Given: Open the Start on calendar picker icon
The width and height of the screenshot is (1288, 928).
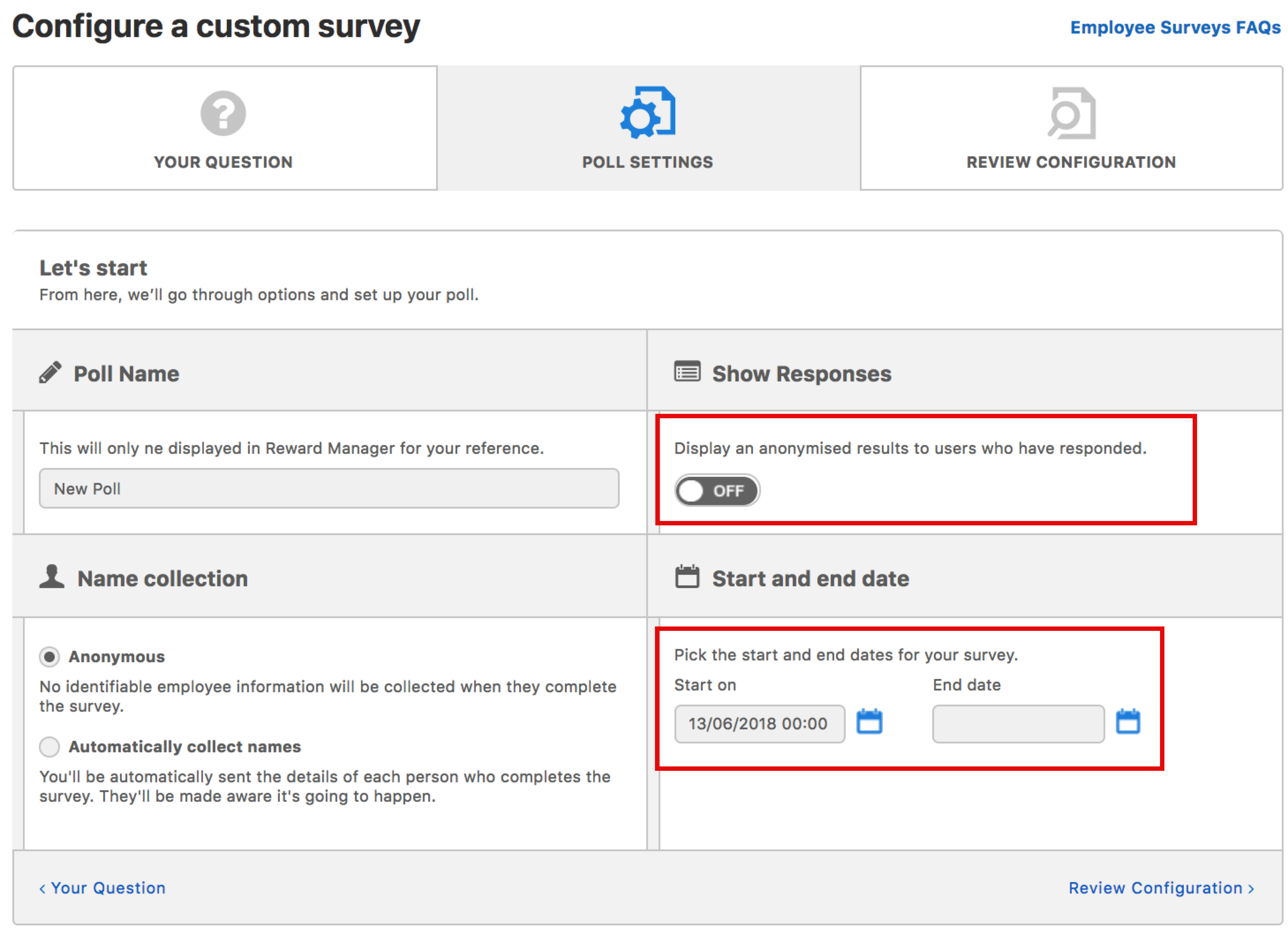Looking at the screenshot, I should pyautogui.click(x=870, y=721).
